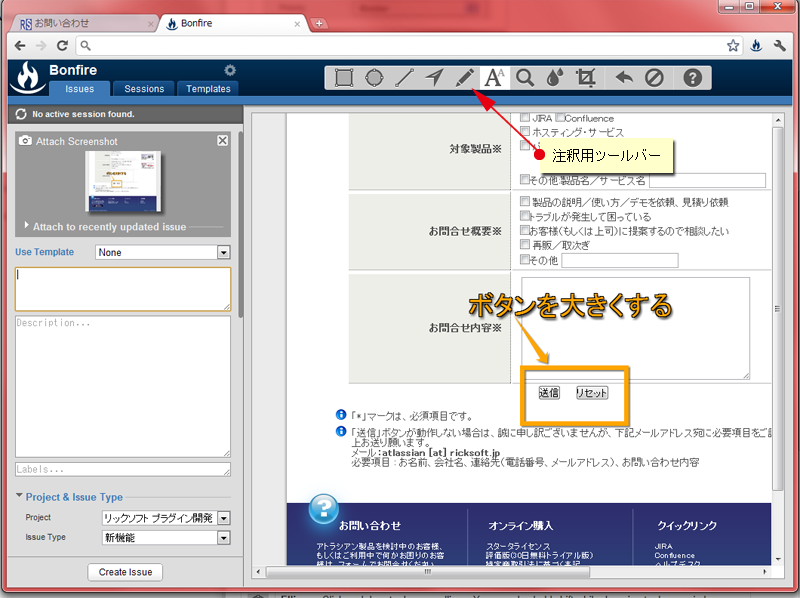Click the attached screenshot thumbnail
800x598 pixels.
click(123, 181)
